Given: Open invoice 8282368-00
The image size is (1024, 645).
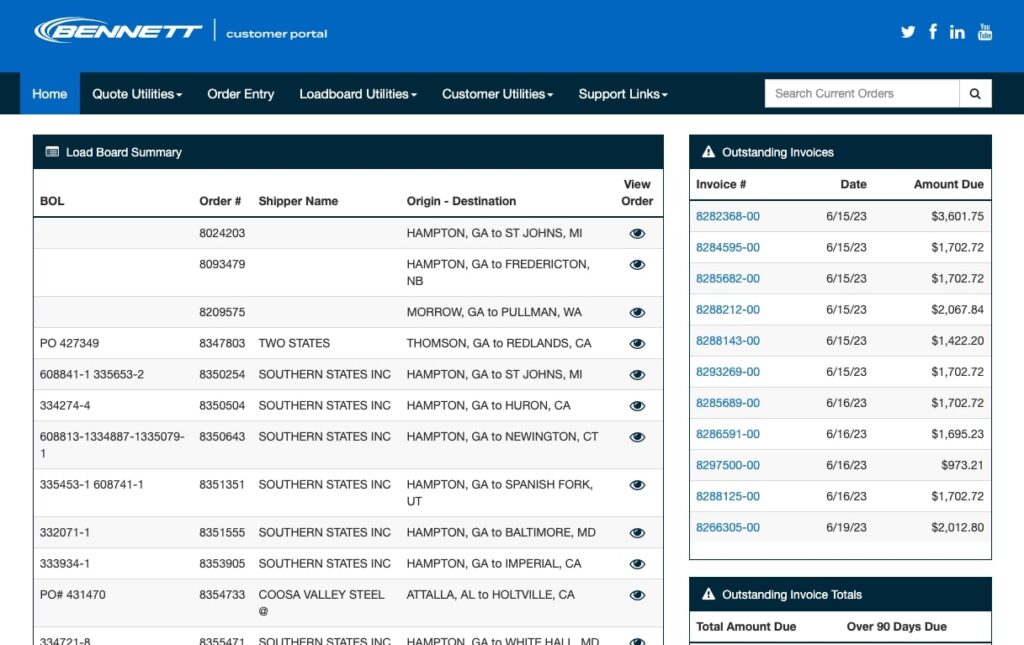Looking at the screenshot, I should pos(728,216).
